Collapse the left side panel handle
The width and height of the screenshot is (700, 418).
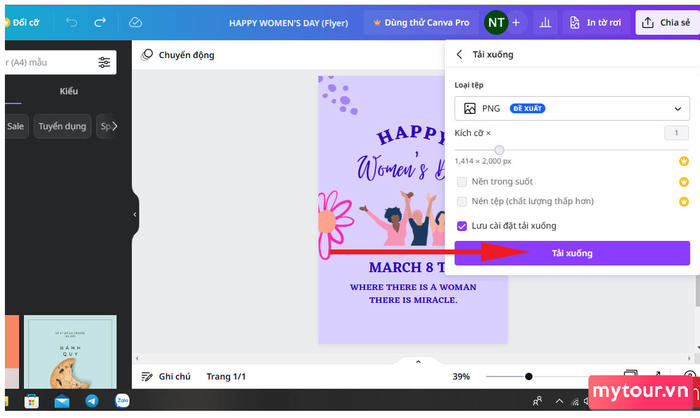[135, 214]
